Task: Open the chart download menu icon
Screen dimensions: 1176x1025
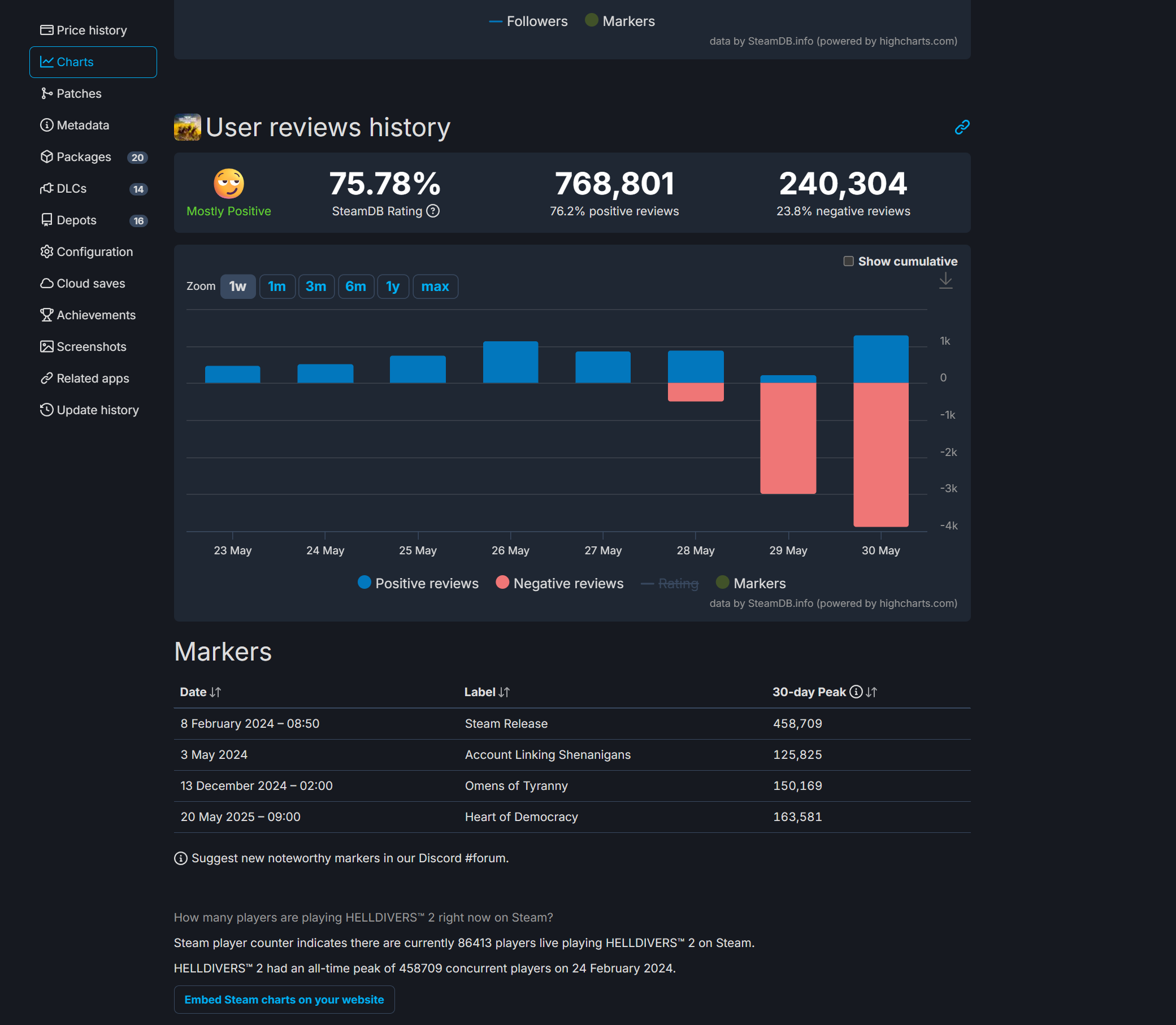Action: click(x=946, y=281)
